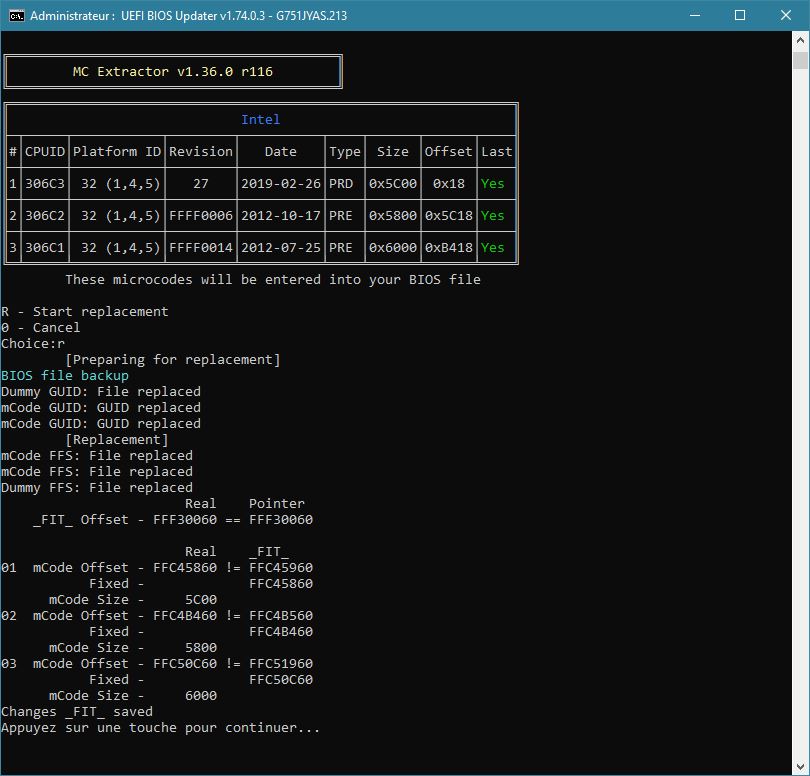Viewport: 810px width, 776px height.
Task: Click the blue 'Intel' table heading
Action: click(260, 119)
